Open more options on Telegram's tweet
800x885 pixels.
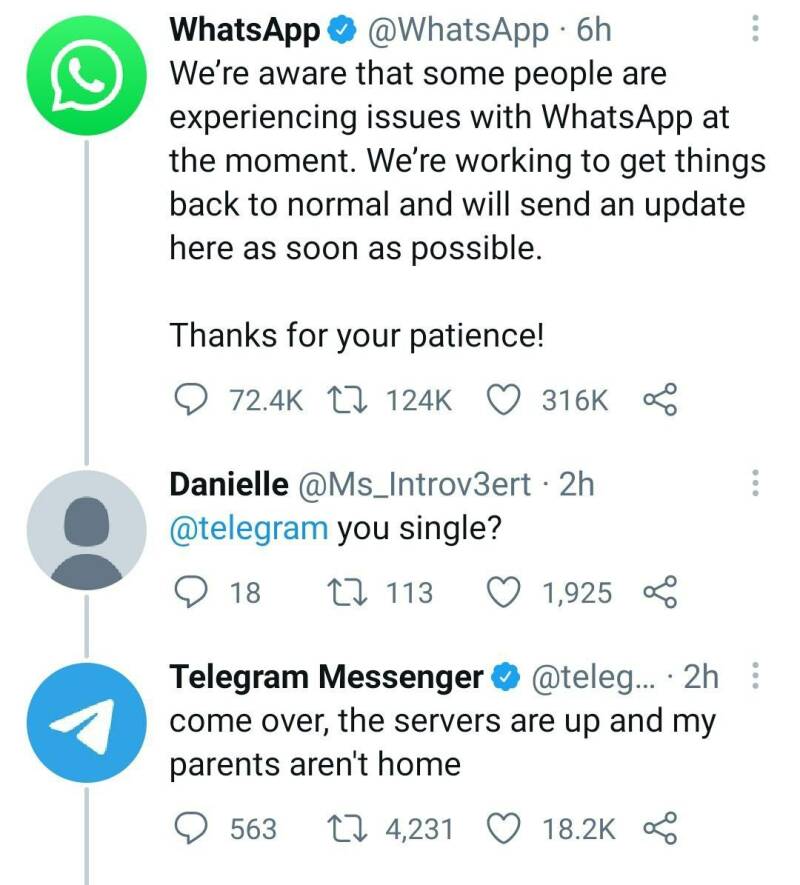(755, 677)
